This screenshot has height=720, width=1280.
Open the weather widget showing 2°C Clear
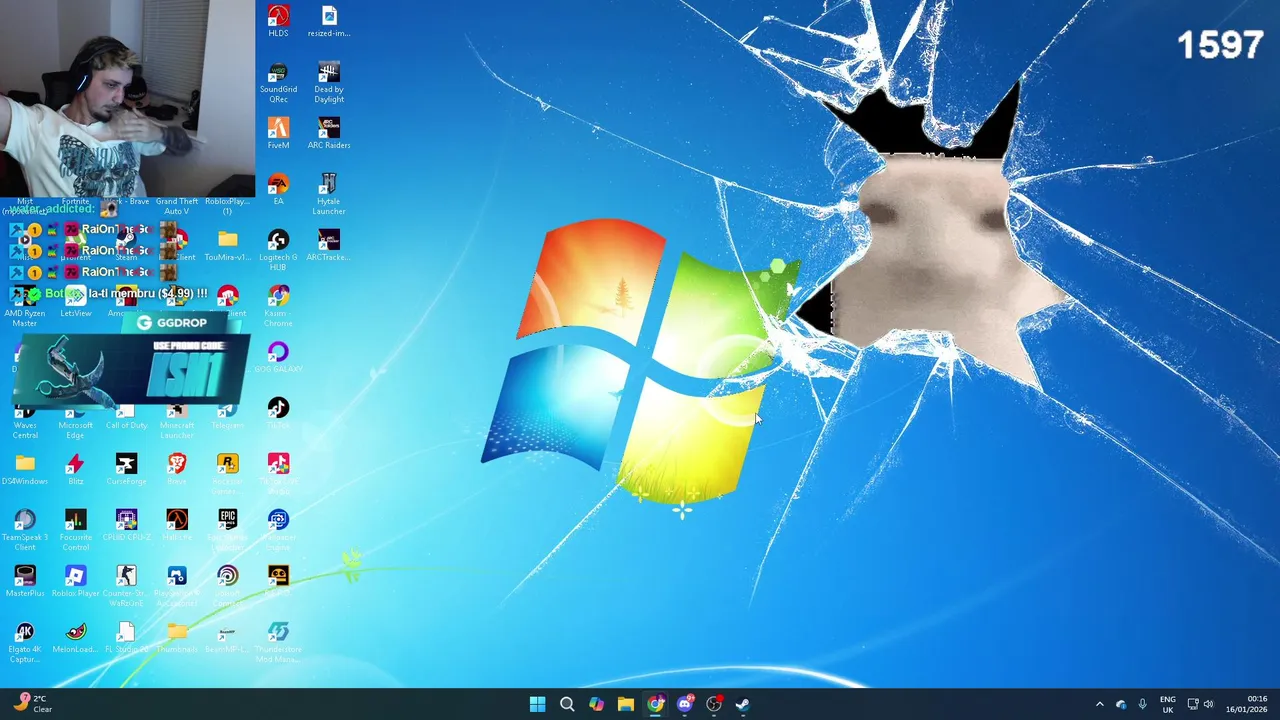32,704
